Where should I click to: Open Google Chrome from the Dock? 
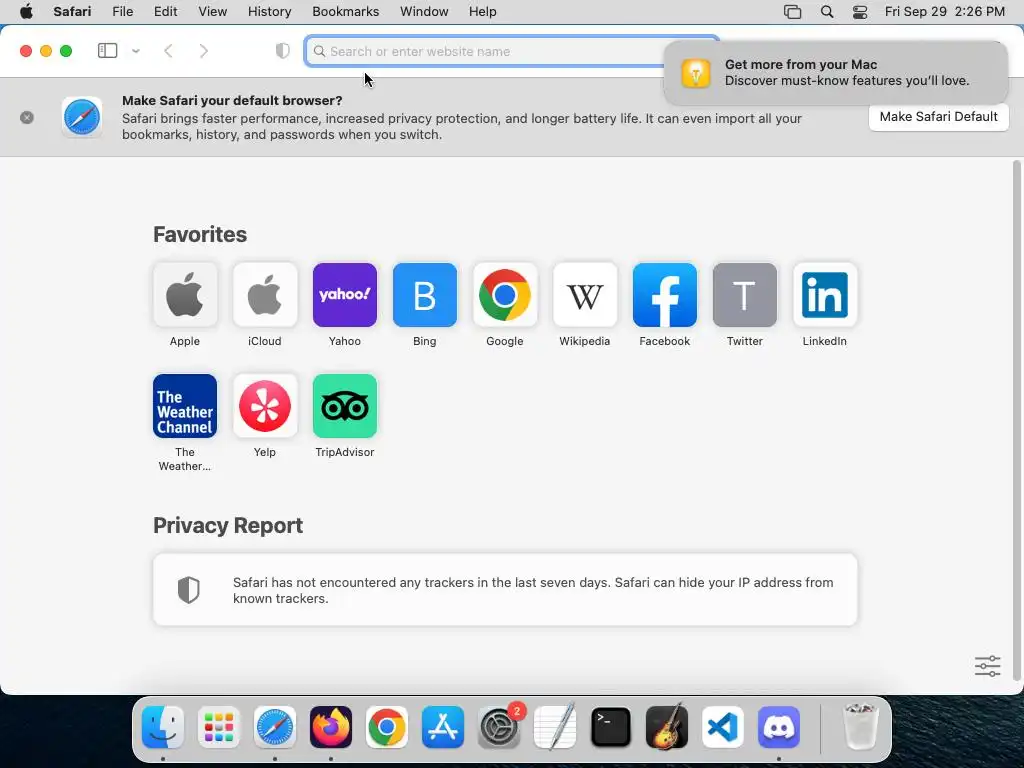pyautogui.click(x=387, y=727)
